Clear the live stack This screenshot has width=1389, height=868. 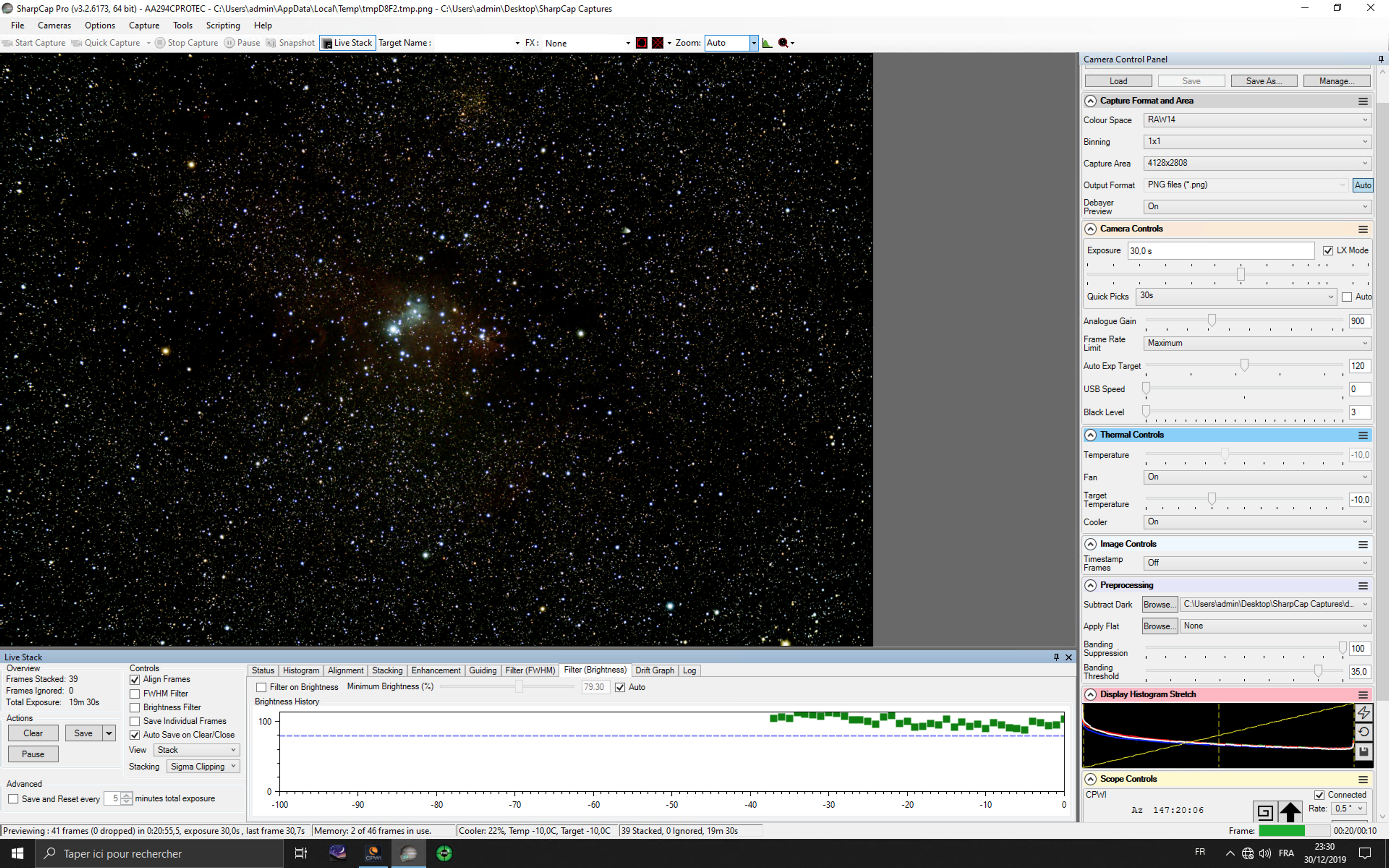33,734
